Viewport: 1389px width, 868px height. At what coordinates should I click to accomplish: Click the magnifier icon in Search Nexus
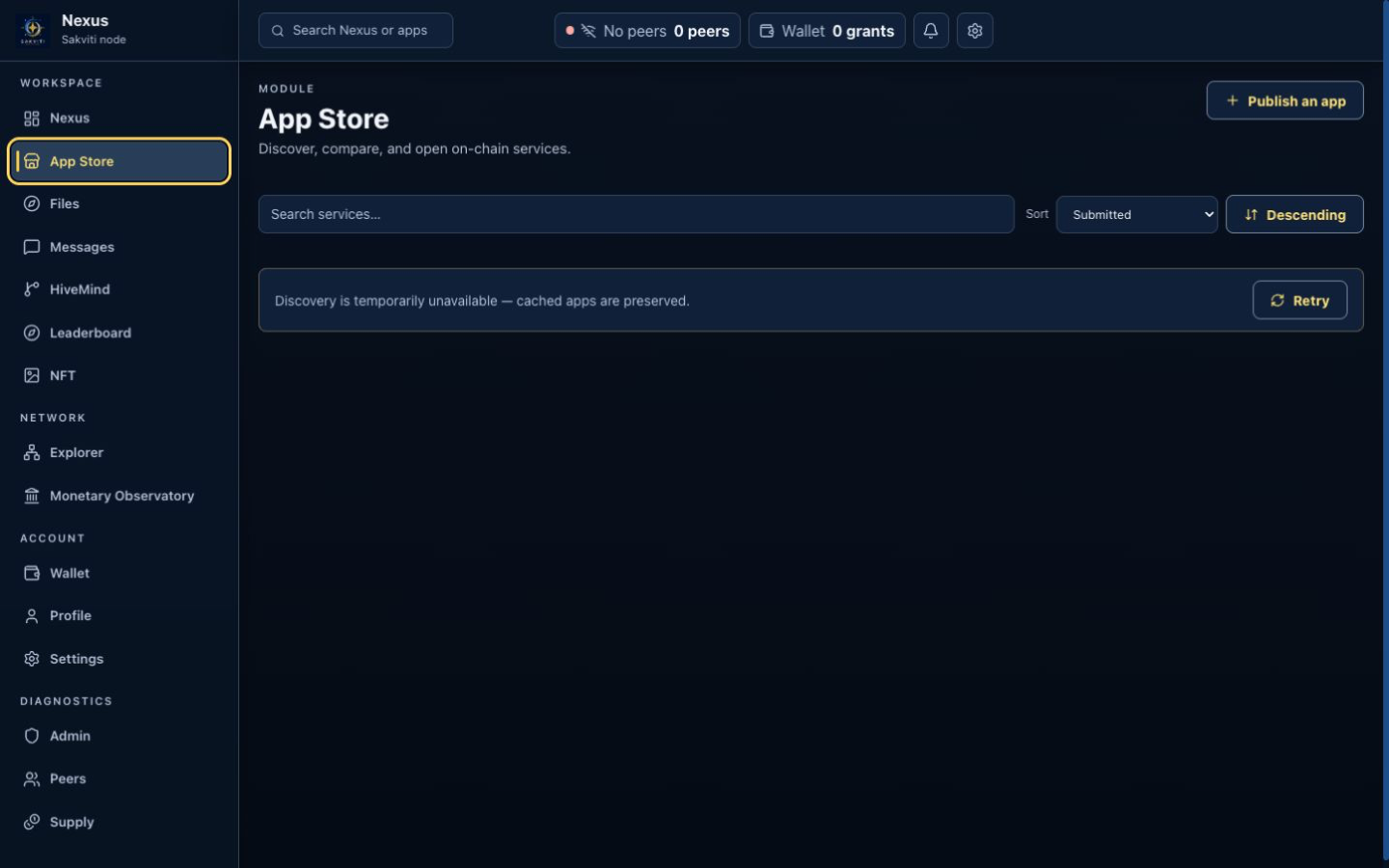click(278, 31)
